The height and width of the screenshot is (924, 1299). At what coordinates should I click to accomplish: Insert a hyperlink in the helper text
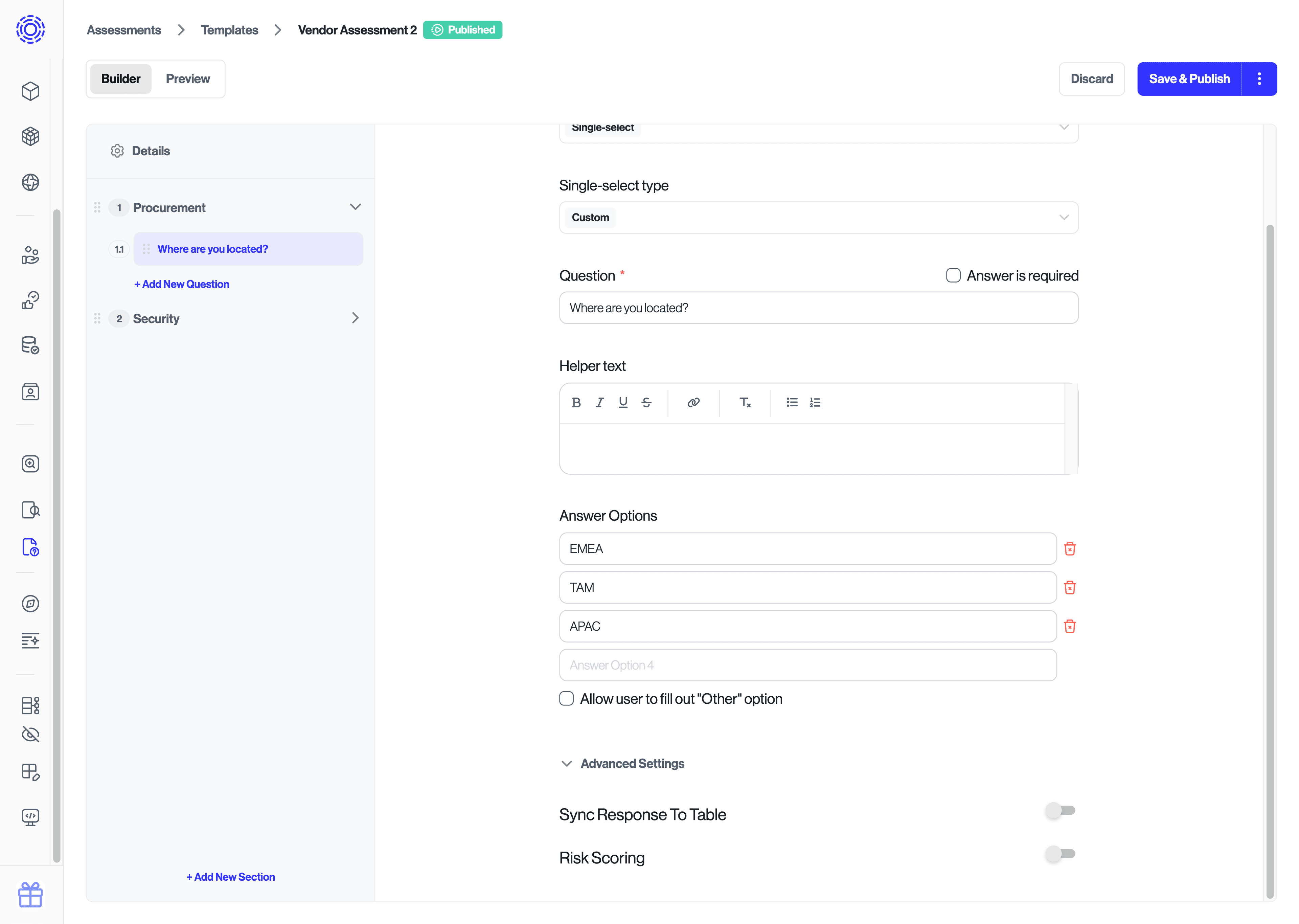click(x=693, y=402)
